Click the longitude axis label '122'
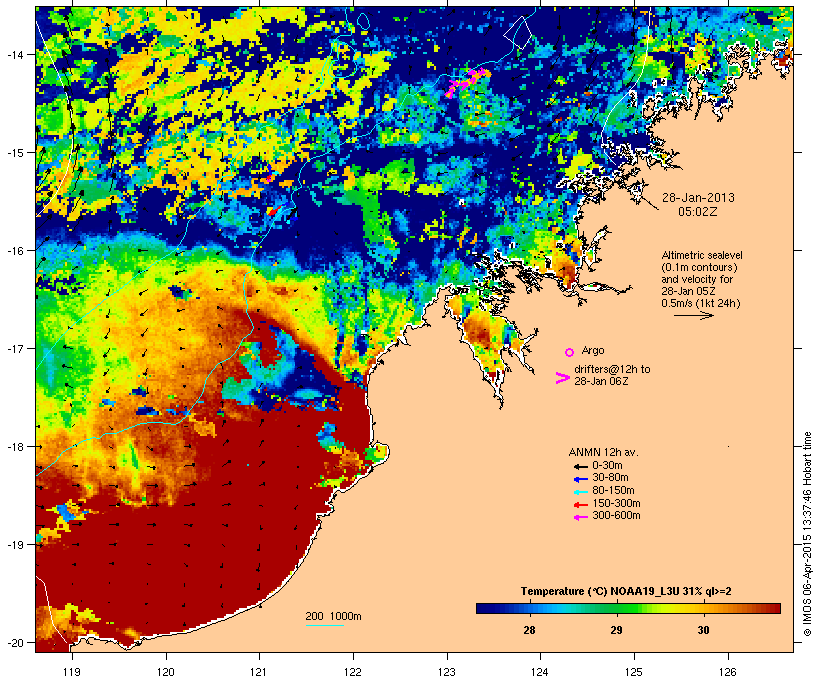 pos(353,672)
